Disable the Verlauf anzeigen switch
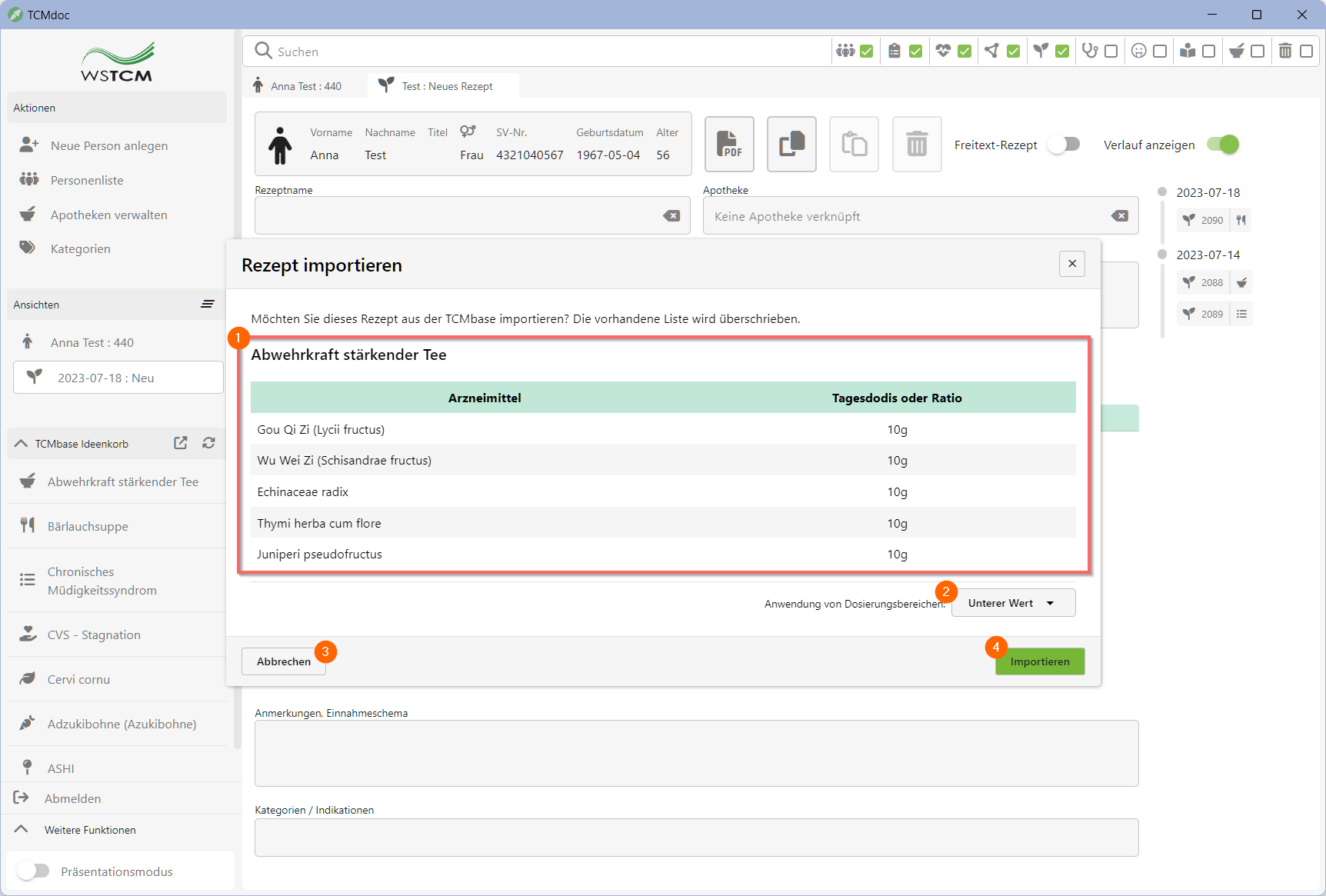 (1222, 145)
